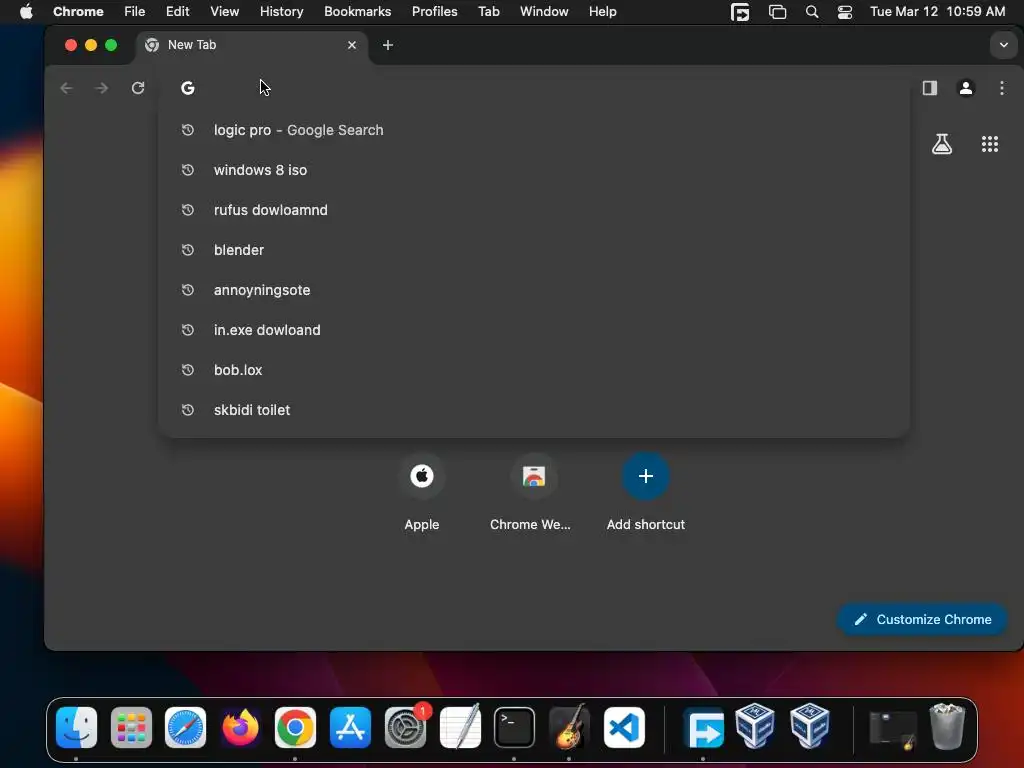Open the History menu
1024x768 pixels.
coord(281,12)
